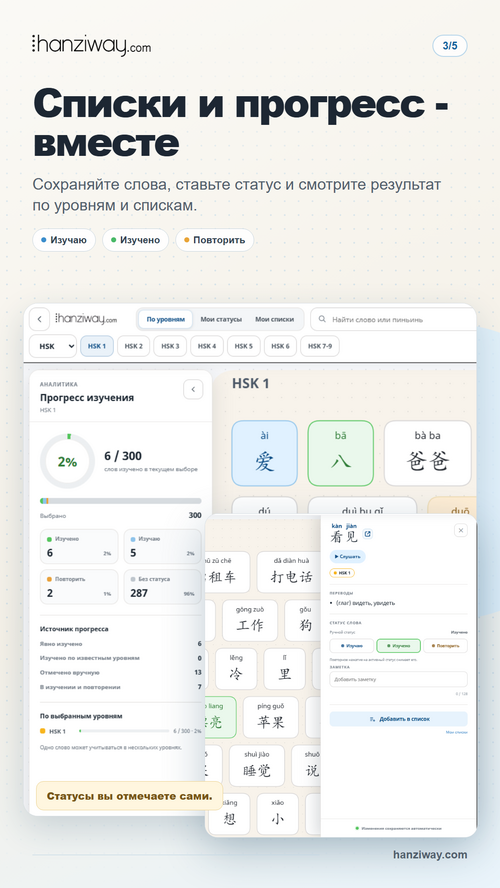500x888 pixels.
Task: Click the hanziway.com footer link
Action: click(x=430, y=855)
